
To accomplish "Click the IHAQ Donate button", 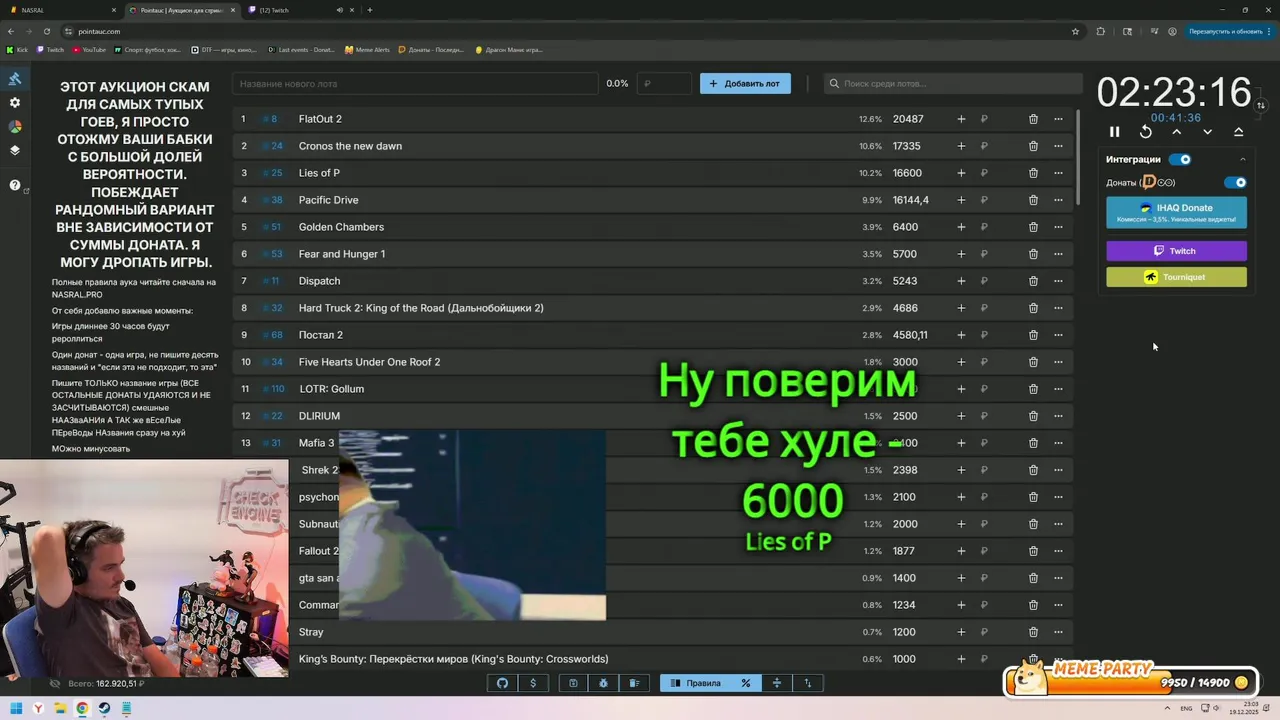I will tap(1176, 212).
